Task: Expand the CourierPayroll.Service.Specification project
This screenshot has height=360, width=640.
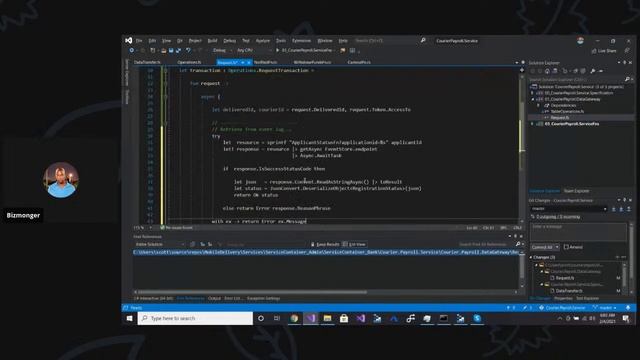Action: tap(532, 93)
